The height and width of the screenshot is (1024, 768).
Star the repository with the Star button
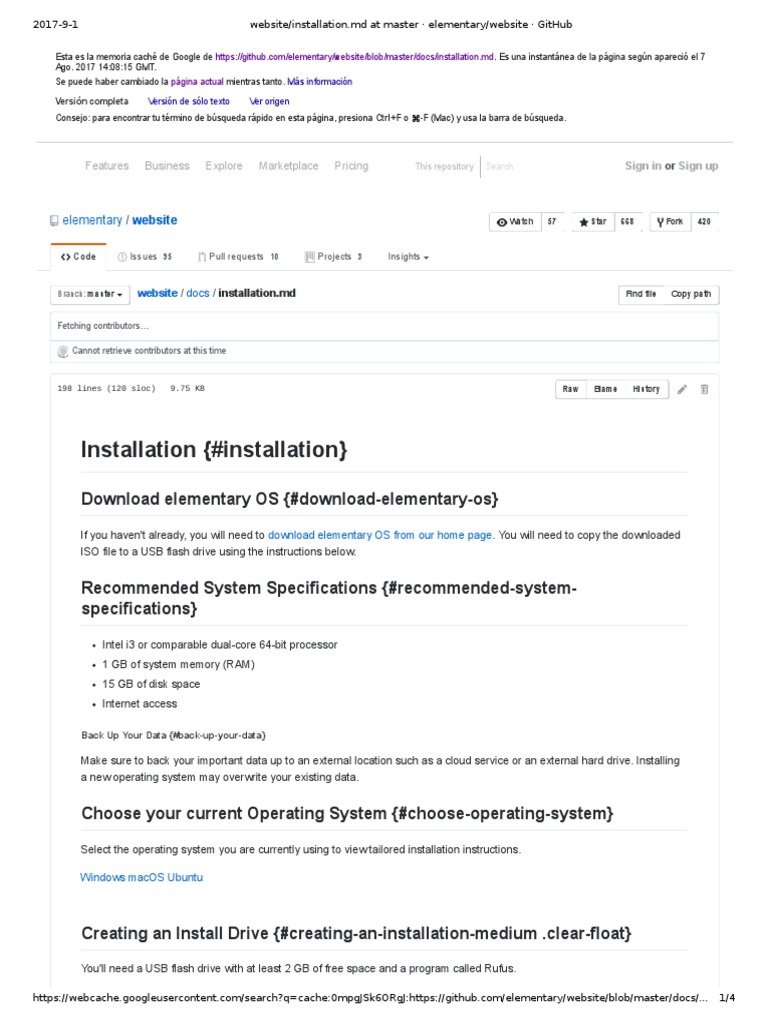[x=593, y=222]
